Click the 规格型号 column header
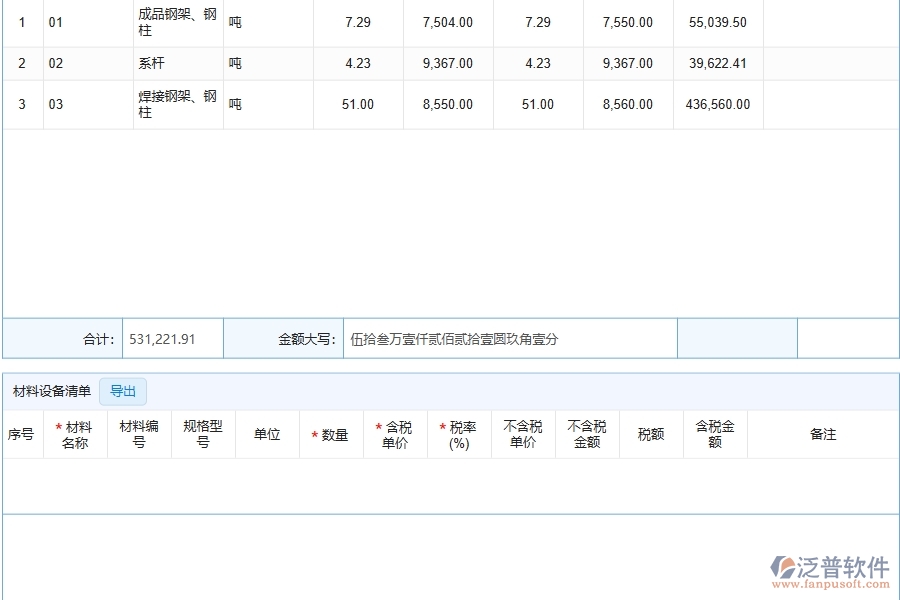The image size is (900, 600). 203,434
